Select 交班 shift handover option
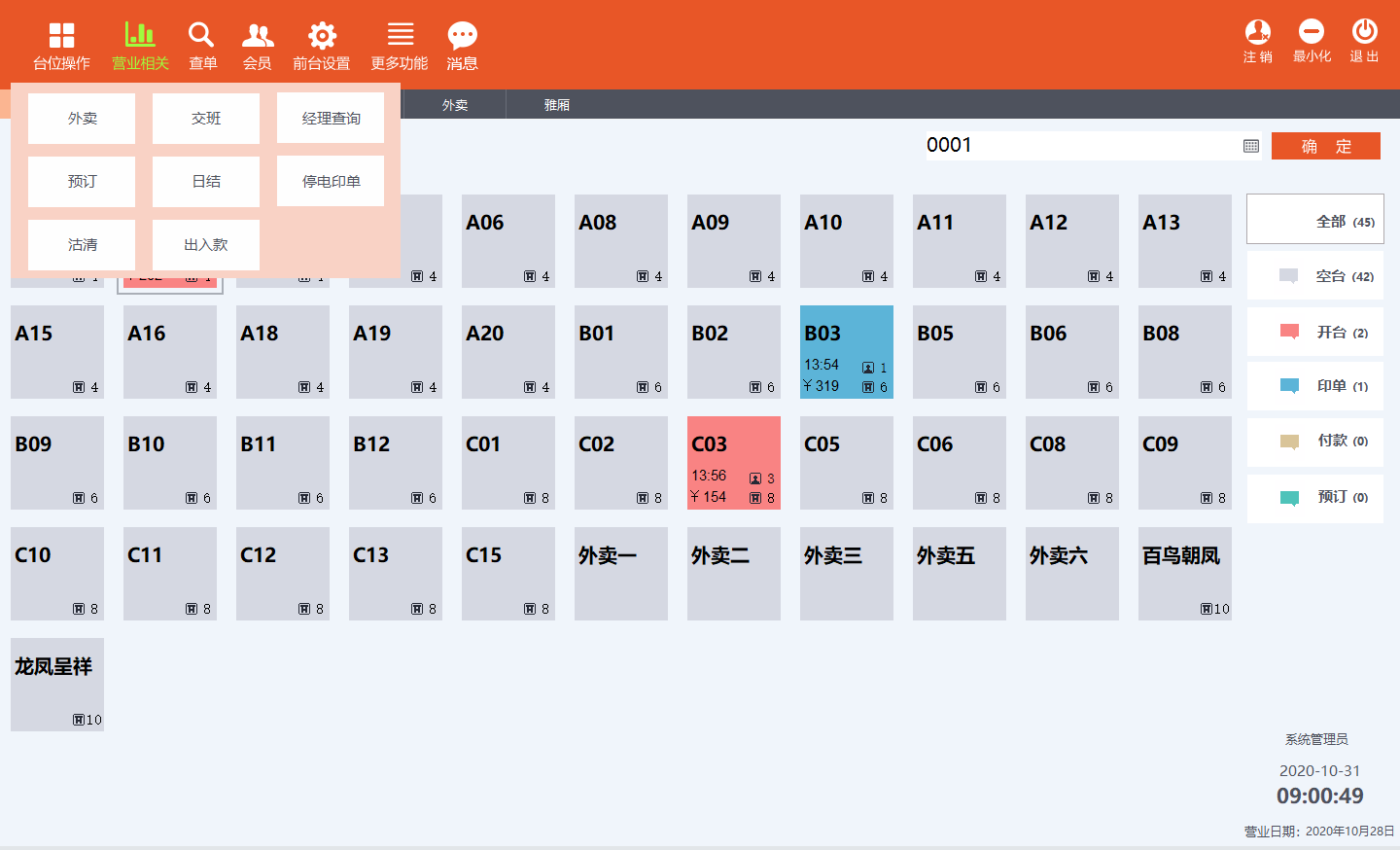 pyautogui.click(x=206, y=119)
